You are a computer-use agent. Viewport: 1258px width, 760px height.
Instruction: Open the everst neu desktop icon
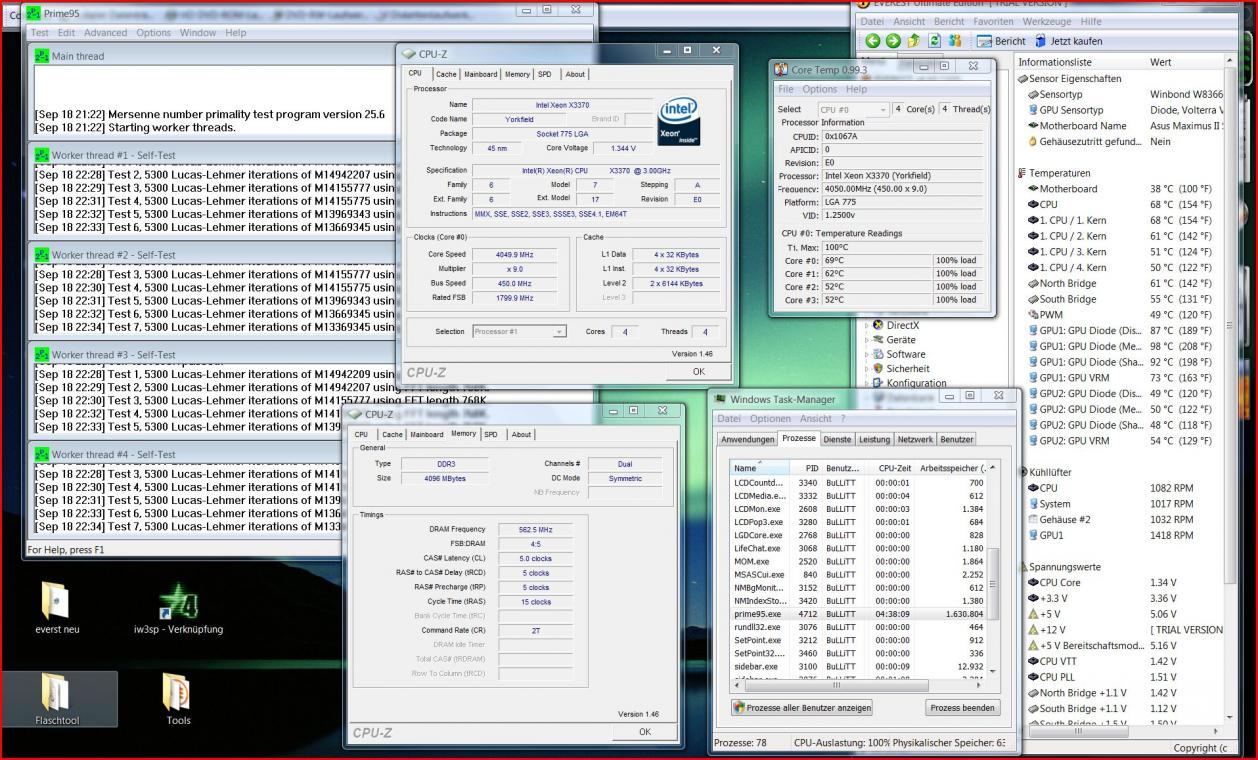56,606
